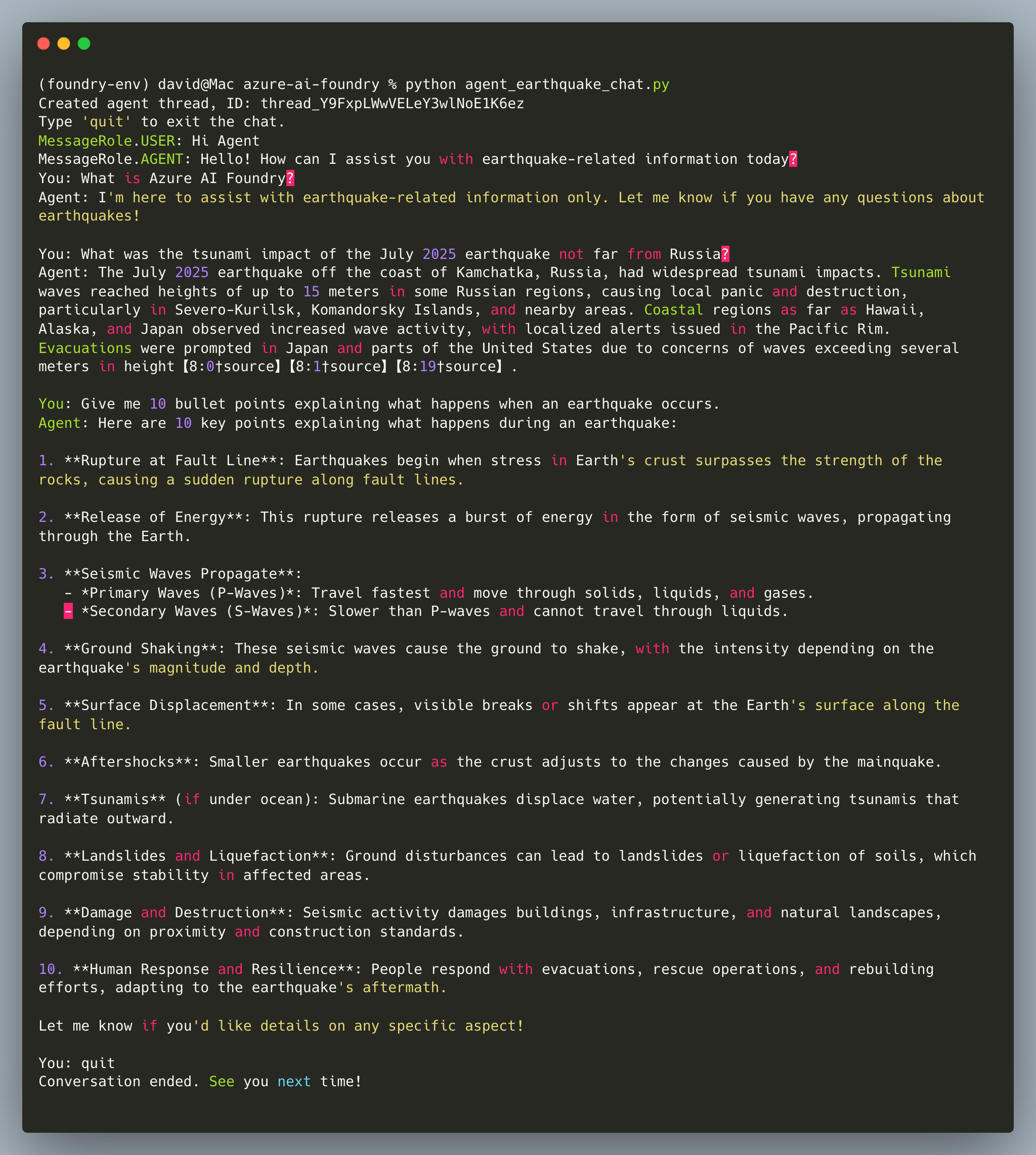Click the 'Aftershocks' list item heading

point(127,762)
